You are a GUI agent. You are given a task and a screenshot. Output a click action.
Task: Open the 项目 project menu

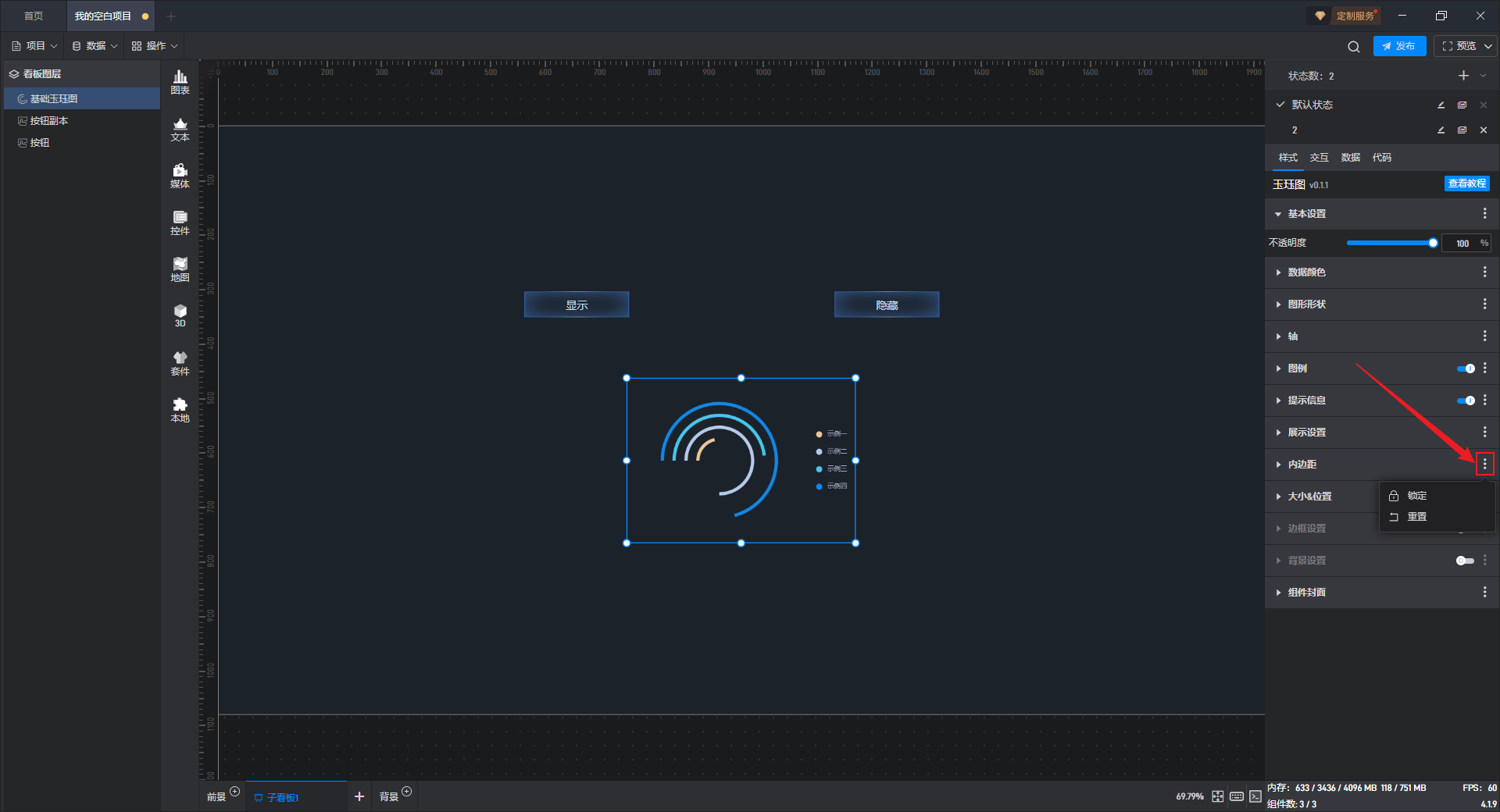point(34,46)
